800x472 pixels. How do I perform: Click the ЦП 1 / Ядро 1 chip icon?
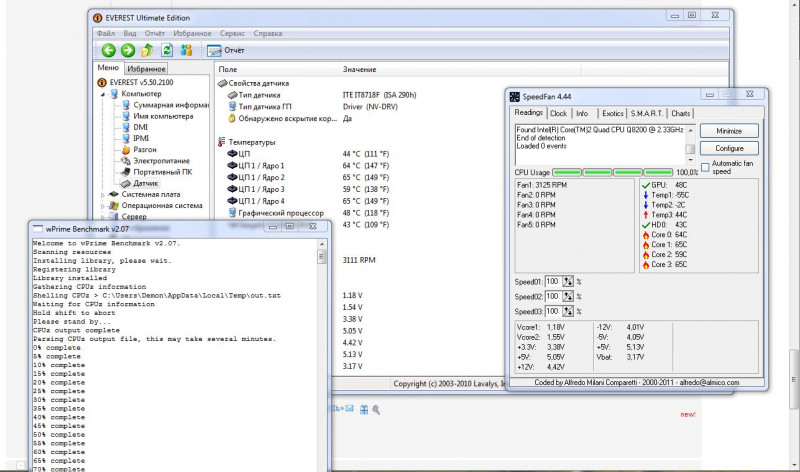(x=232, y=165)
